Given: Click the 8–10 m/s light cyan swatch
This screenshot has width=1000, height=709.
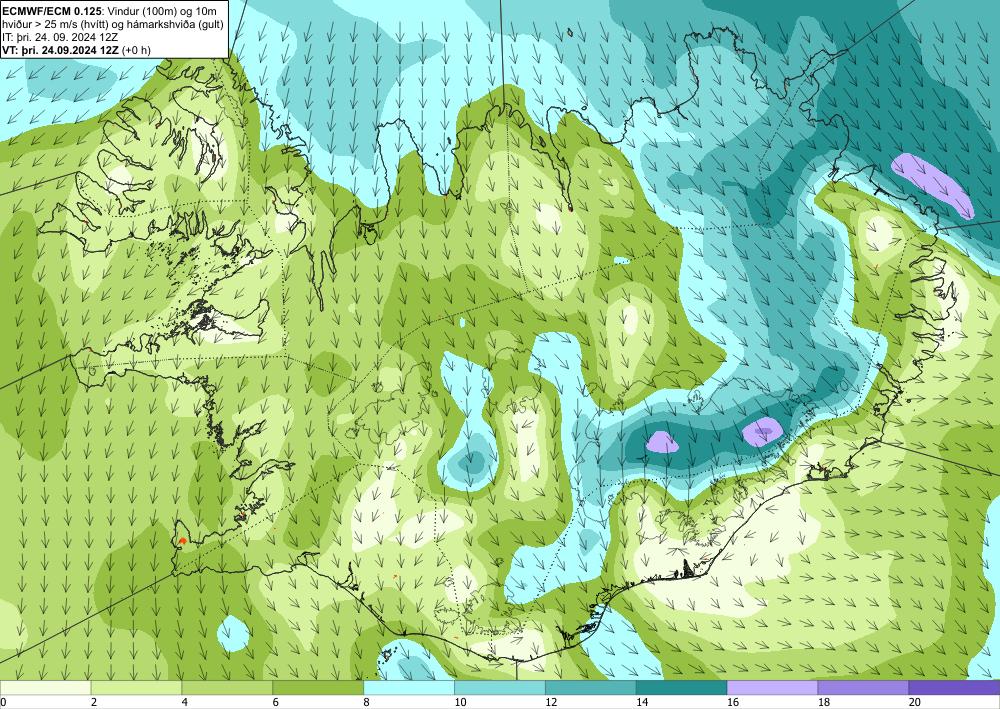Looking at the screenshot, I should coord(409,687).
